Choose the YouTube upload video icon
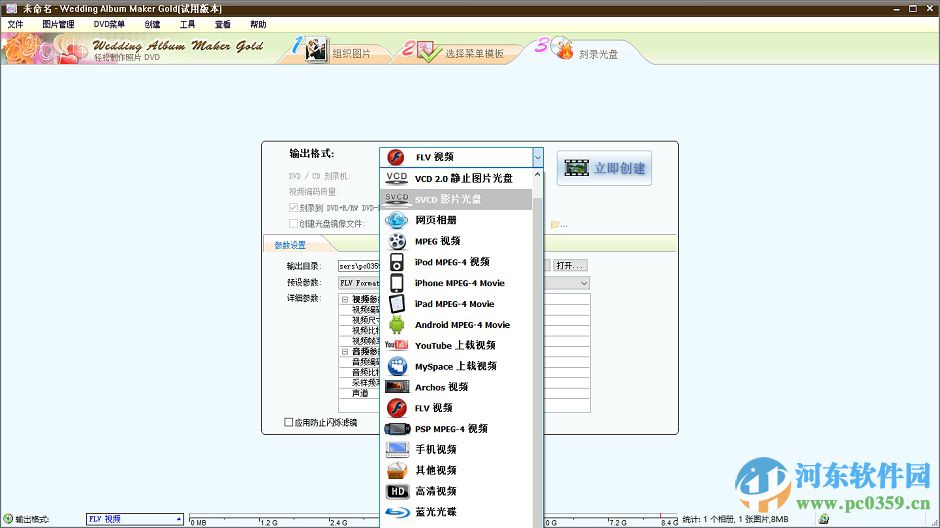 click(x=396, y=345)
